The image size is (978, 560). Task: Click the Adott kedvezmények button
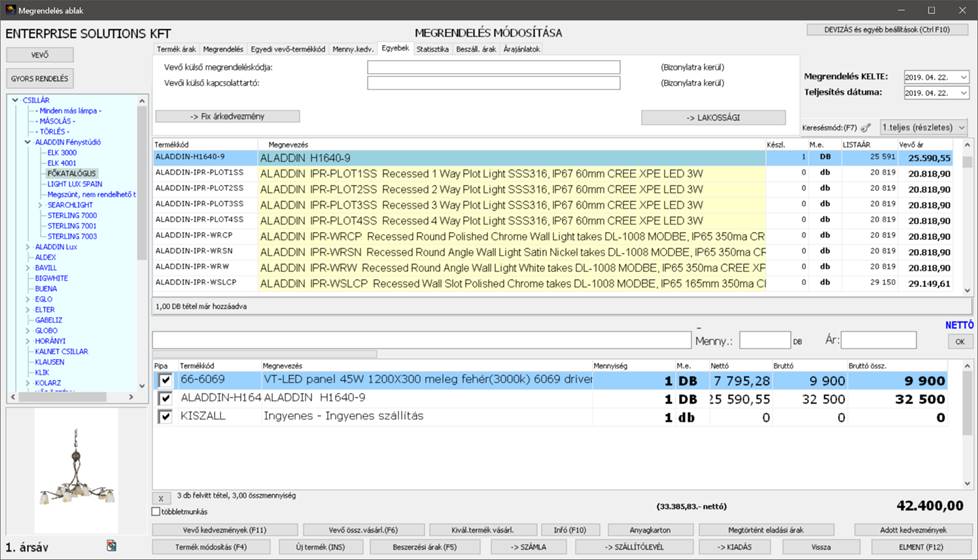[913, 530]
